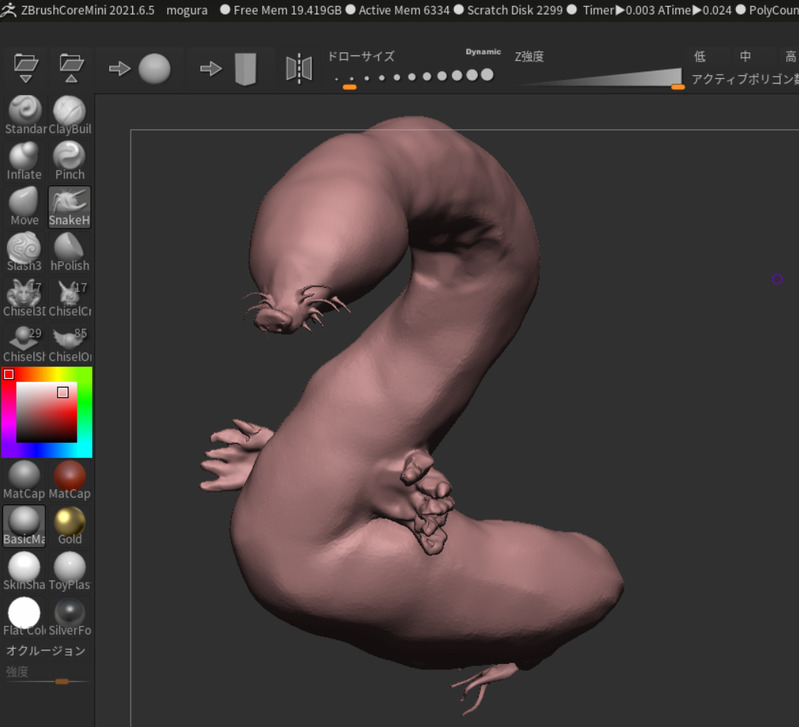Viewport: 799px width, 727px height.
Task: Click the Z強度 label
Action: (529, 57)
